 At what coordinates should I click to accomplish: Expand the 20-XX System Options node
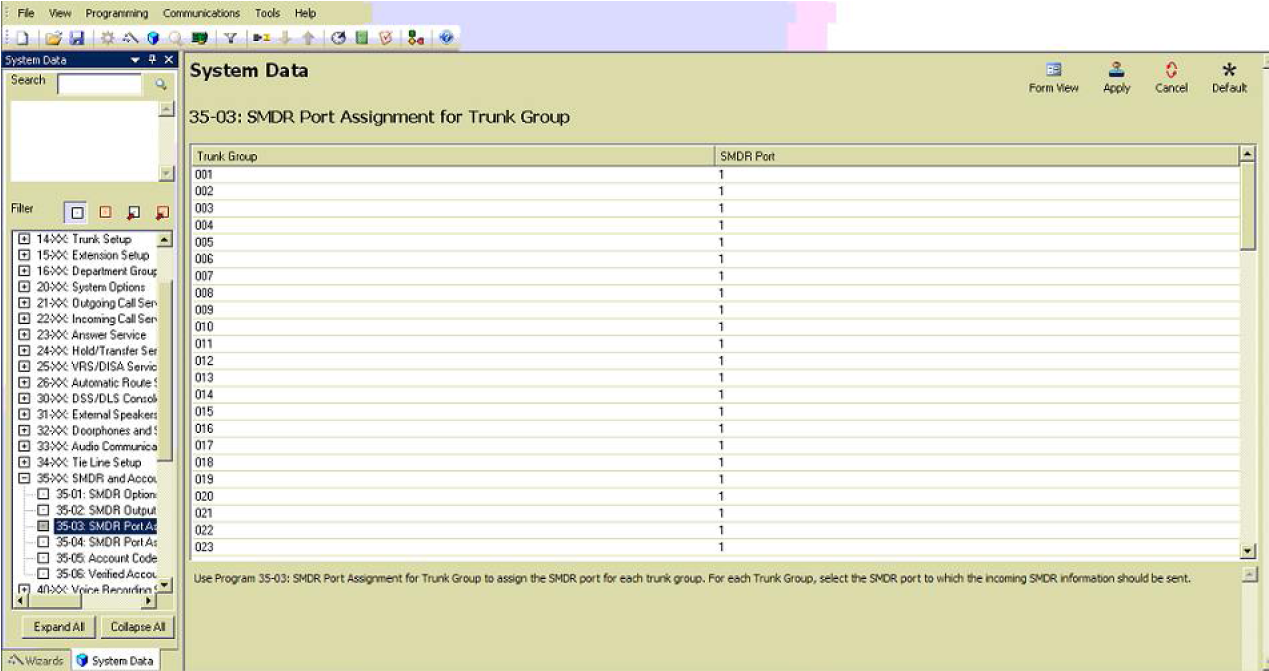tap(24, 287)
